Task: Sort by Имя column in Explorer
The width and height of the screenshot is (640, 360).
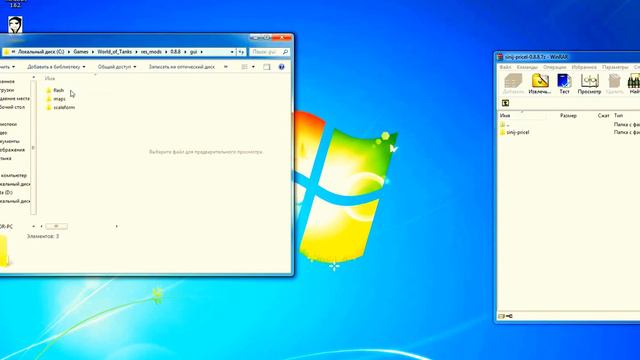Action: 50,78
